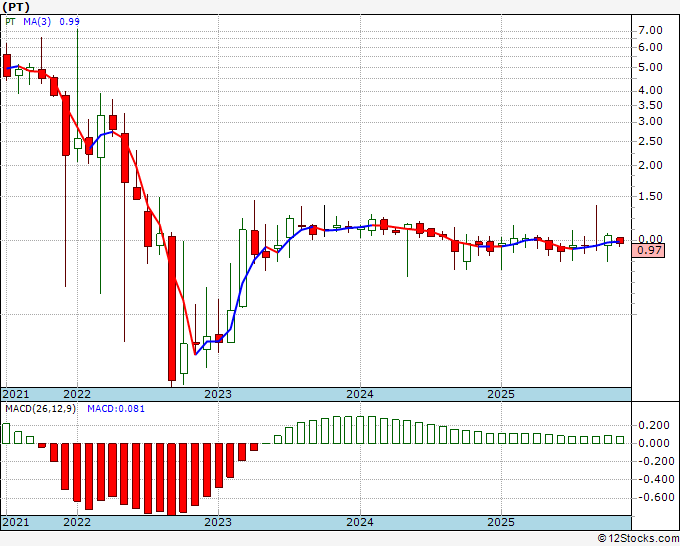The height and width of the screenshot is (546, 680).
Task: Select the green PT legend label
Action: [x=10, y=21]
